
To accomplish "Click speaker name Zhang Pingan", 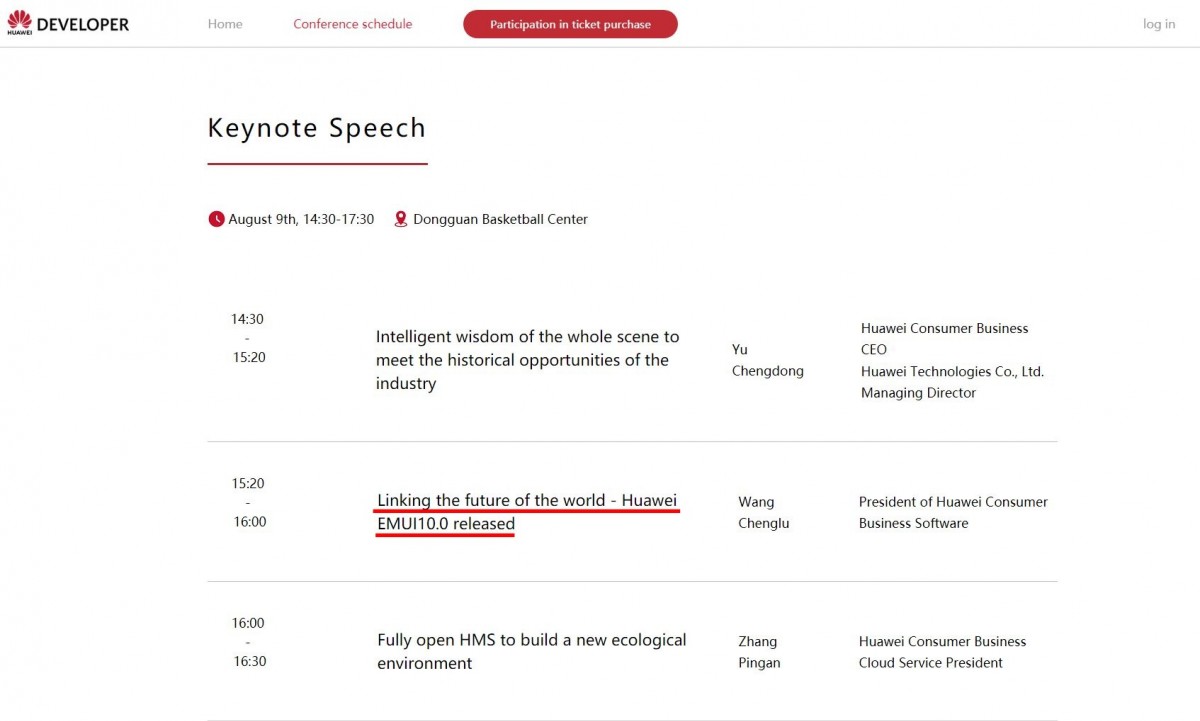I will pos(758,652).
